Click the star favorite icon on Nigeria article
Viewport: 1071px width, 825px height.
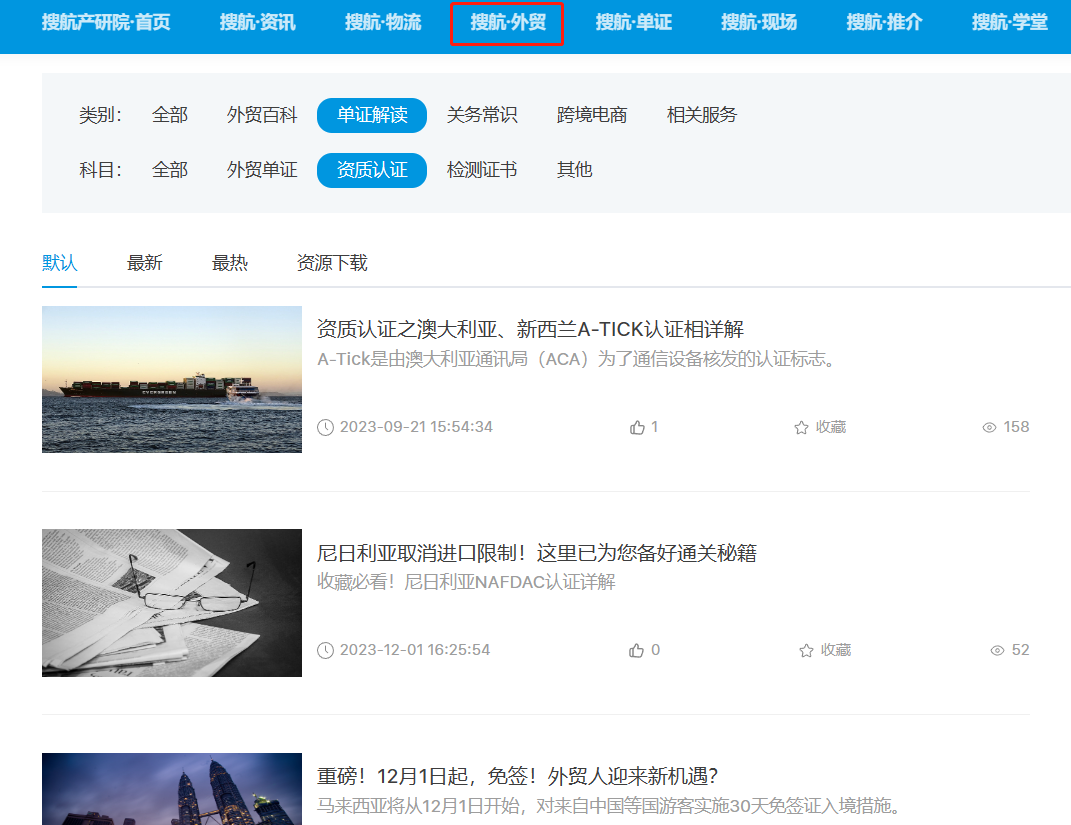point(806,651)
